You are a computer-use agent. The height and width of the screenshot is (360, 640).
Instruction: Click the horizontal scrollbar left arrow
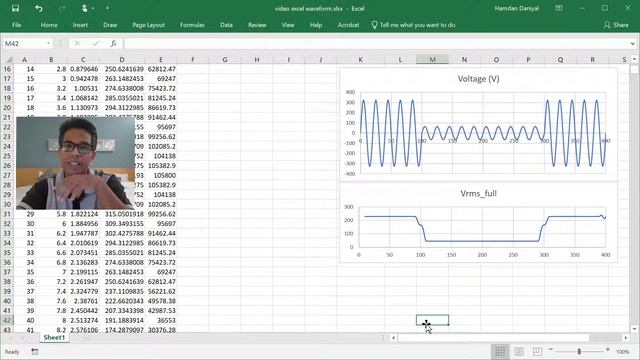[393, 338]
